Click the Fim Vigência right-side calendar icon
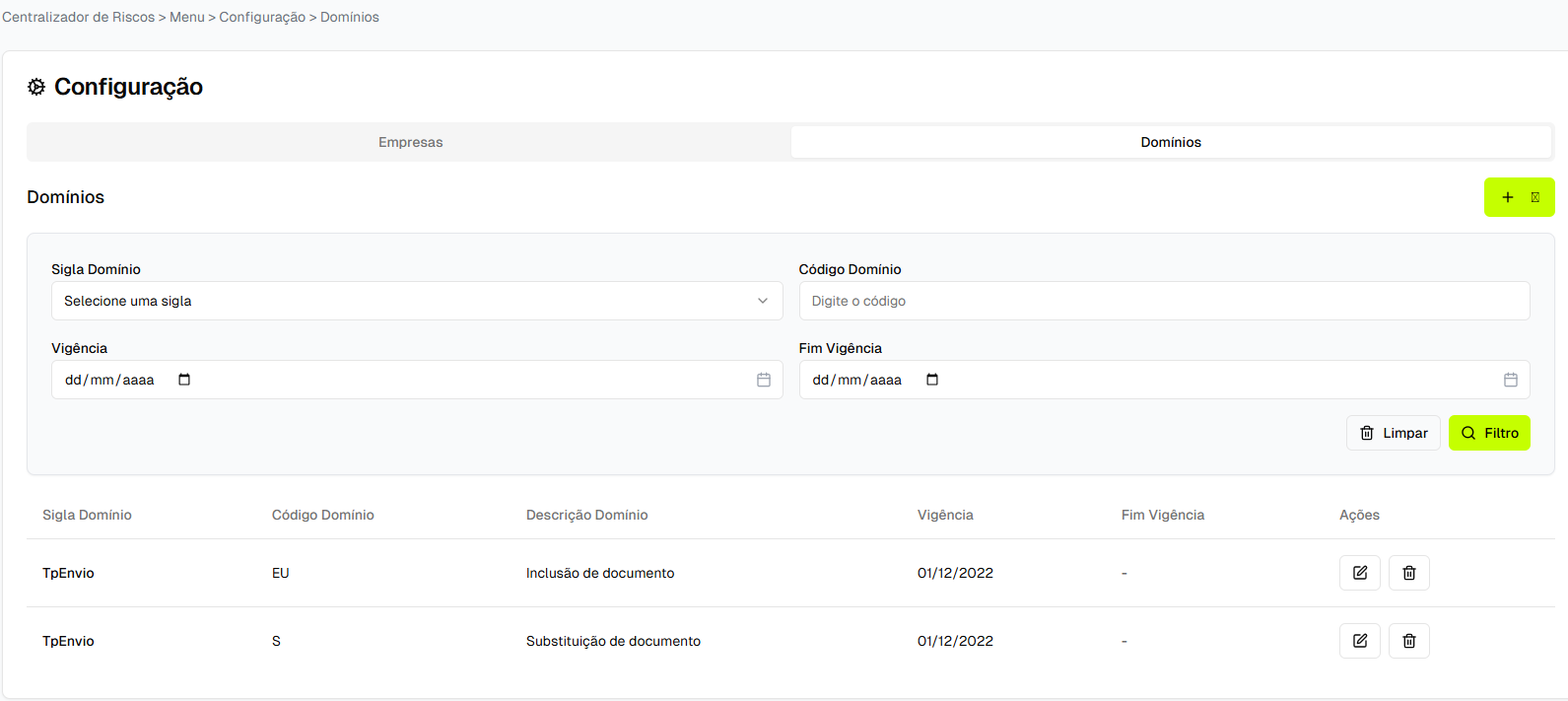The width and height of the screenshot is (1568, 701). pyautogui.click(x=1511, y=380)
